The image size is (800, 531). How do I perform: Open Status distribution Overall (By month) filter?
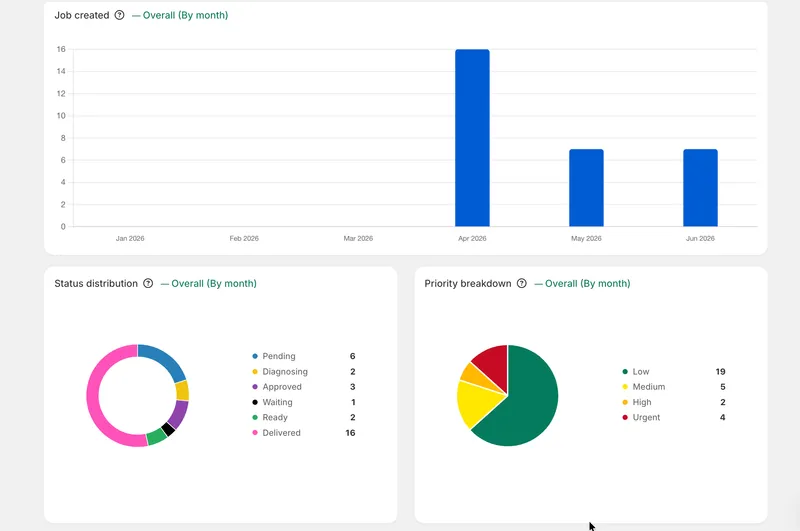tap(209, 284)
